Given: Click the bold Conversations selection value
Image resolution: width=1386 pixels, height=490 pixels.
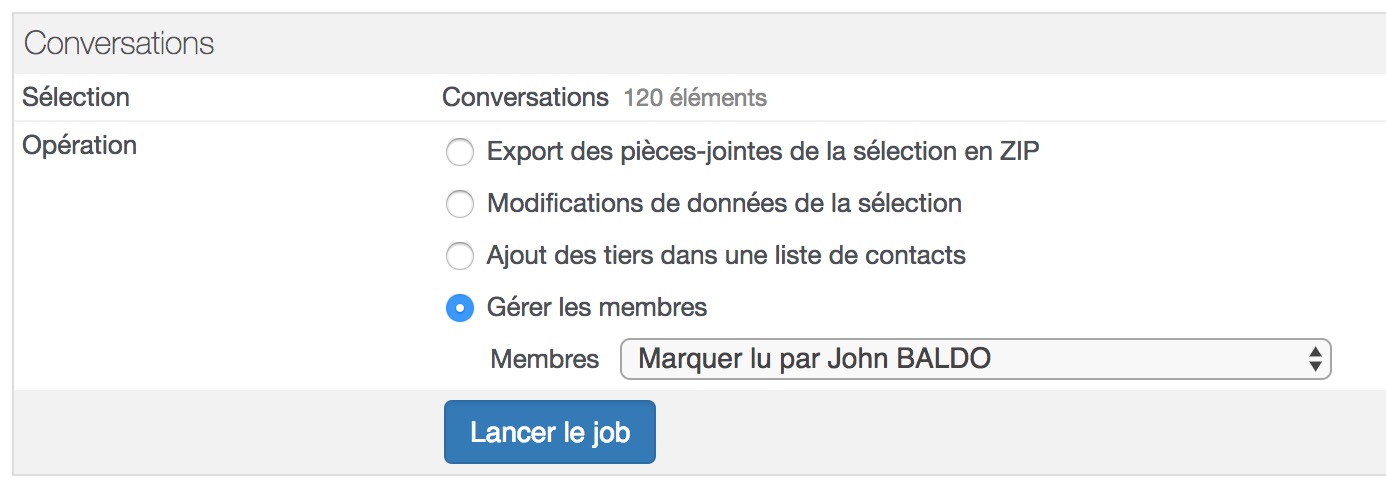Looking at the screenshot, I should (525, 97).
